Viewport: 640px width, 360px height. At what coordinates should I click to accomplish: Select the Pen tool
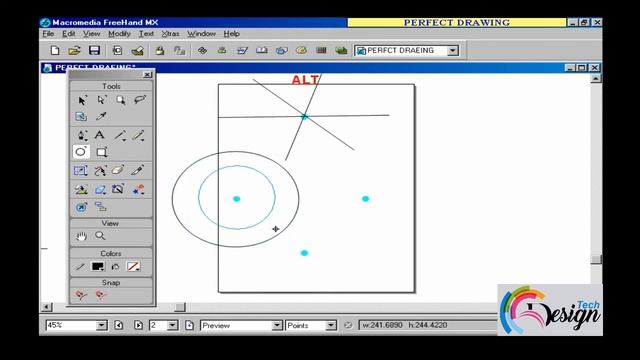82,135
